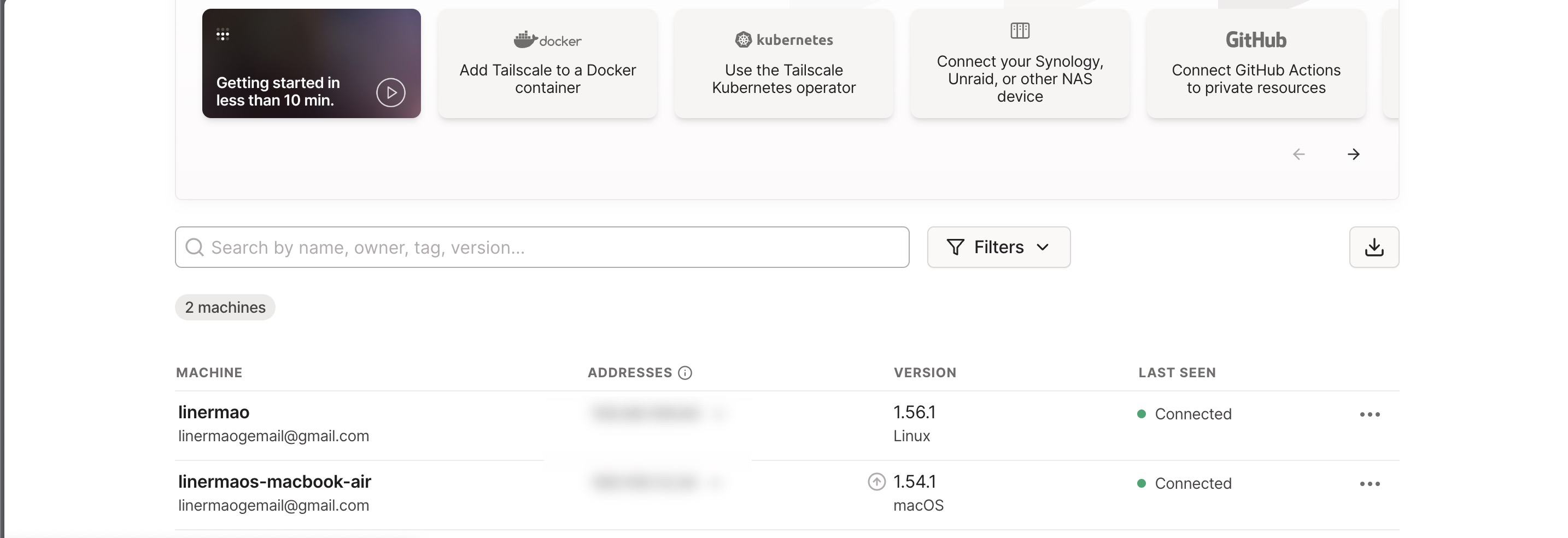Click the GitHub logo
This screenshot has height=538, width=1568.
point(1256,40)
